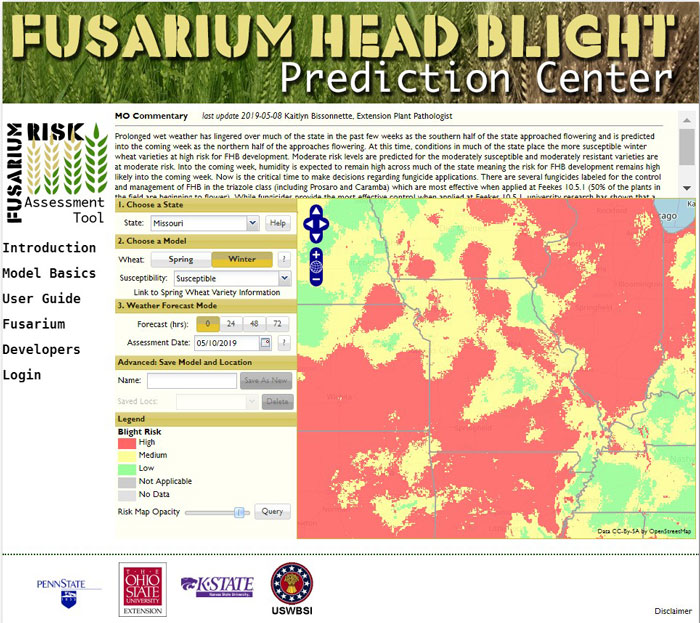This screenshot has width=700, height=623.
Task: Zoom in on the risk map
Action: tap(316, 255)
